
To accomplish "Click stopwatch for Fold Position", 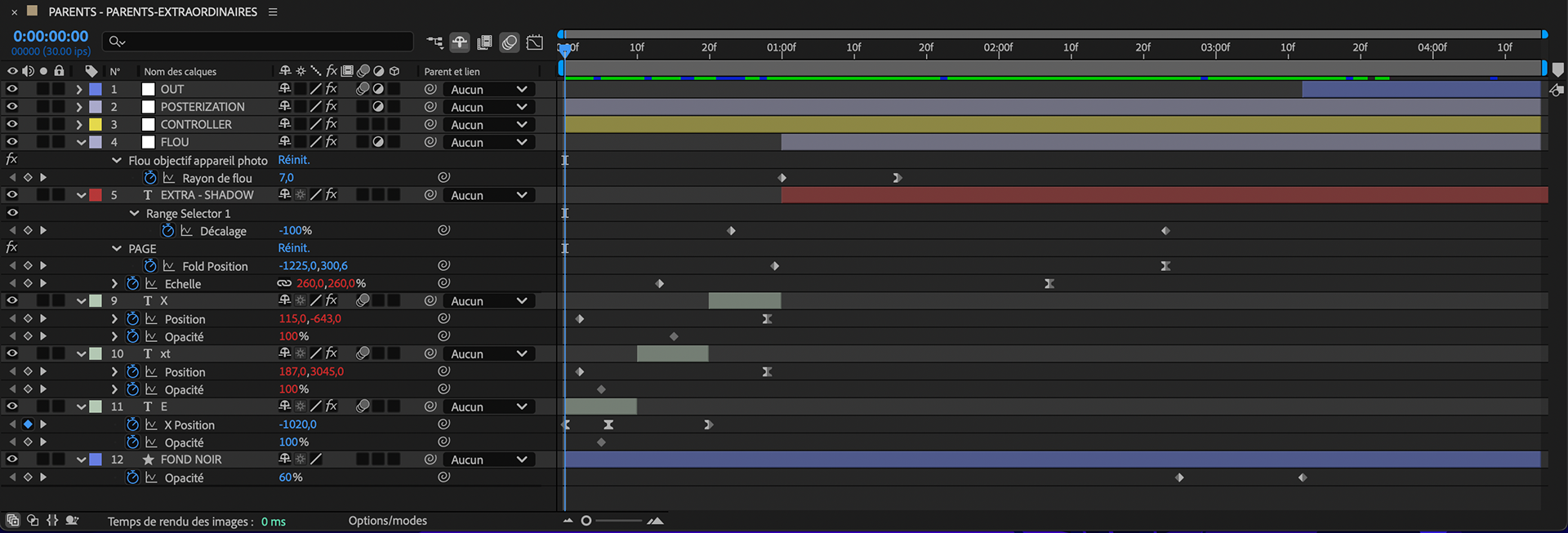I will [x=150, y=265].
